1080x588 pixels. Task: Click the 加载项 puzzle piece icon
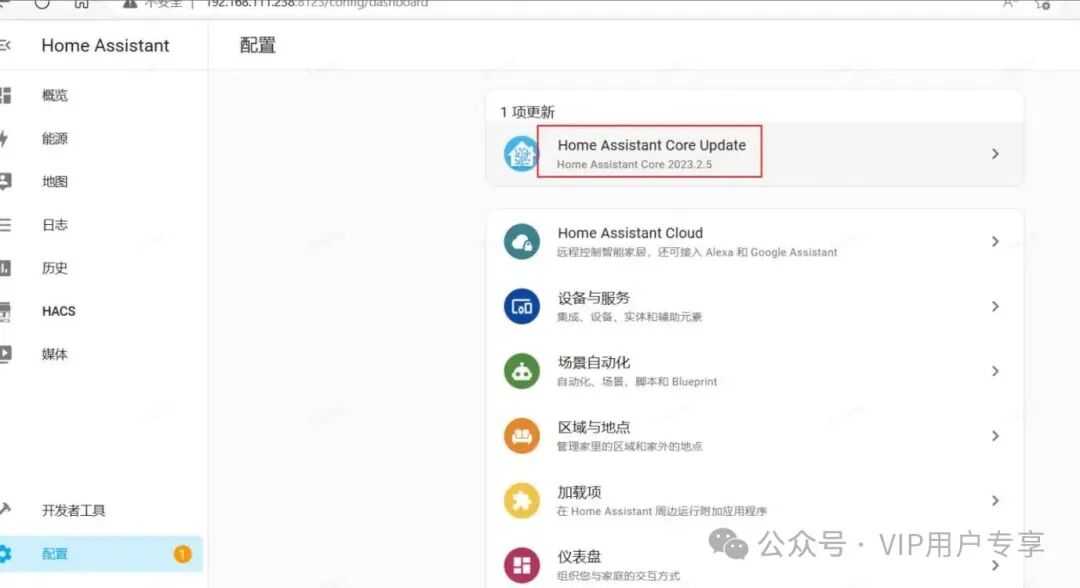pos(521,501)
